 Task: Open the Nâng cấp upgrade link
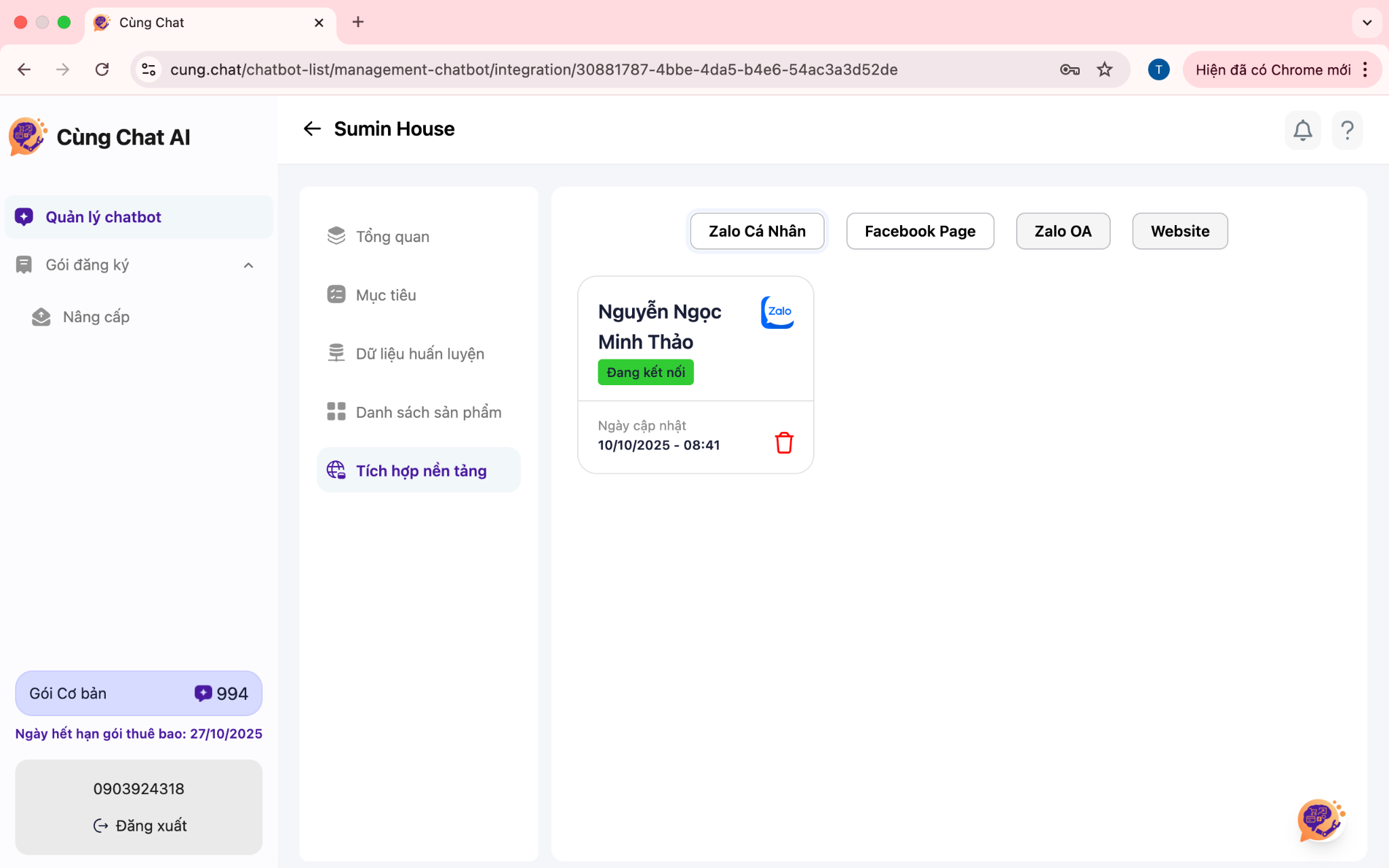(96, 317)
